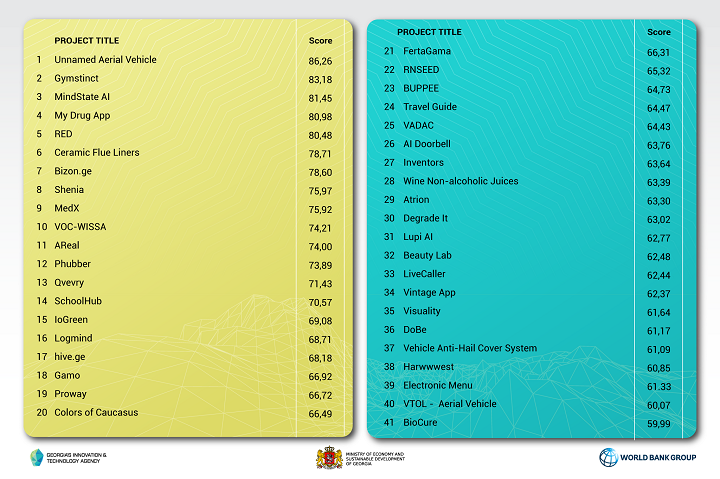This screenshot has width=720, height=479.
Task: Click the WORLD BANK GROUP text
Action: (x=658, y=457)
